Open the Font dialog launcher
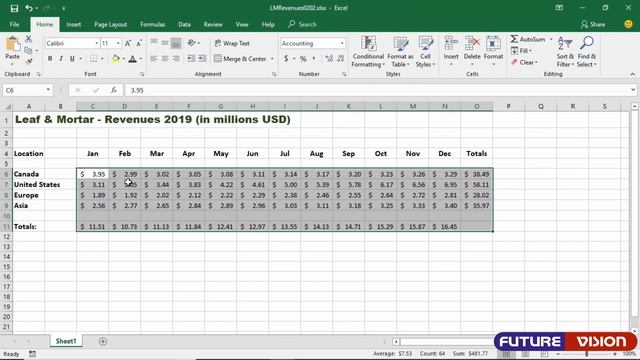 [142, 74]
